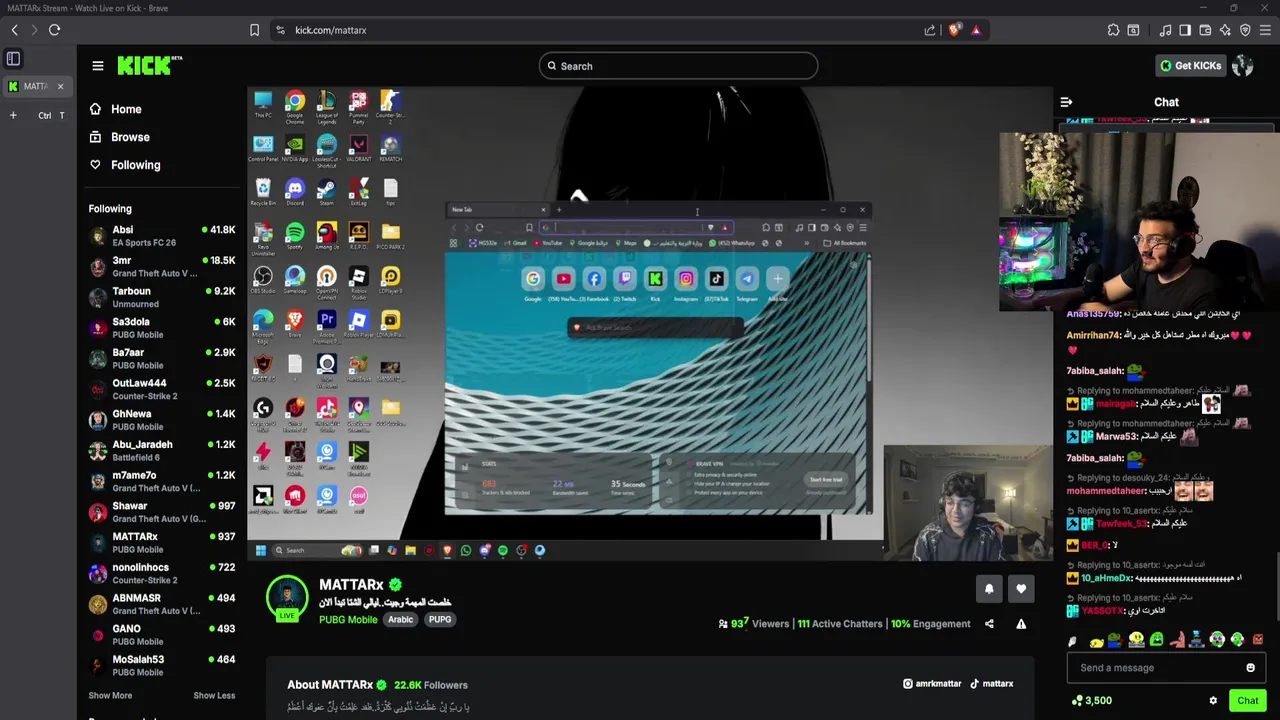1280x720 pixels.
Task: Click the notification bell for MATTARx
Action: (989, 589)
